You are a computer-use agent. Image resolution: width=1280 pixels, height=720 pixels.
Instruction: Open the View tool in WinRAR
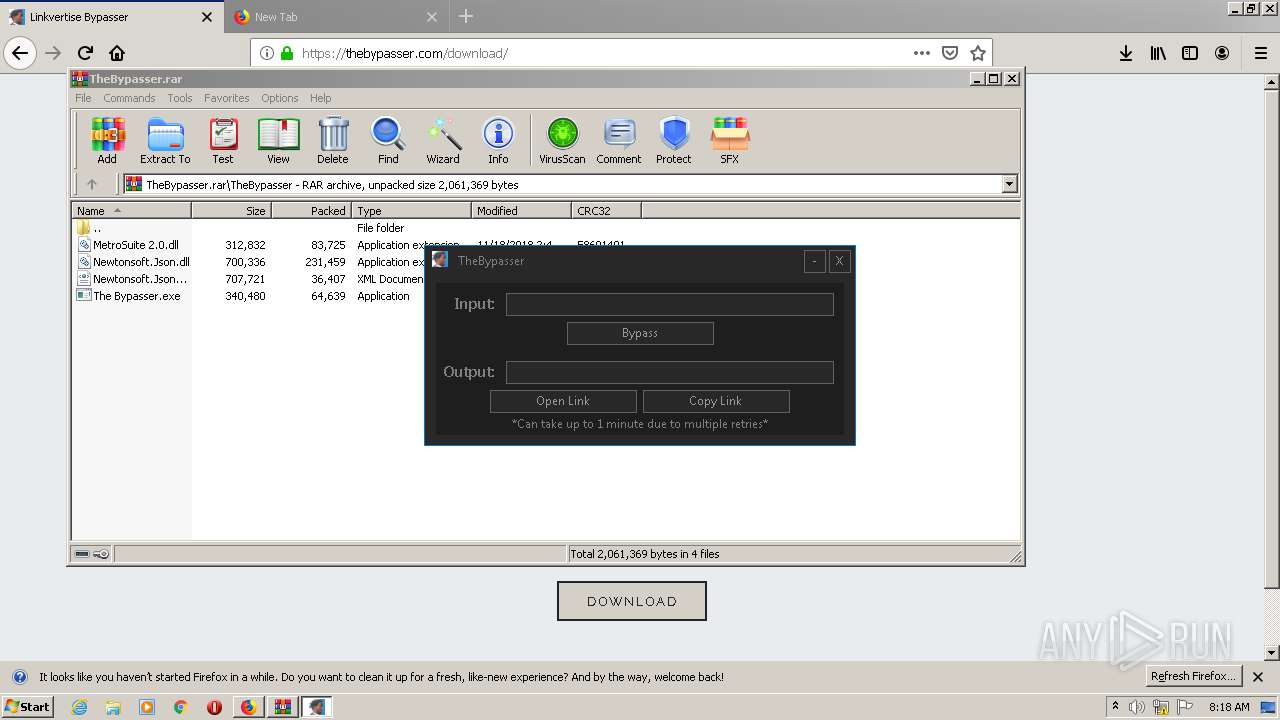(x=278, y=140)
